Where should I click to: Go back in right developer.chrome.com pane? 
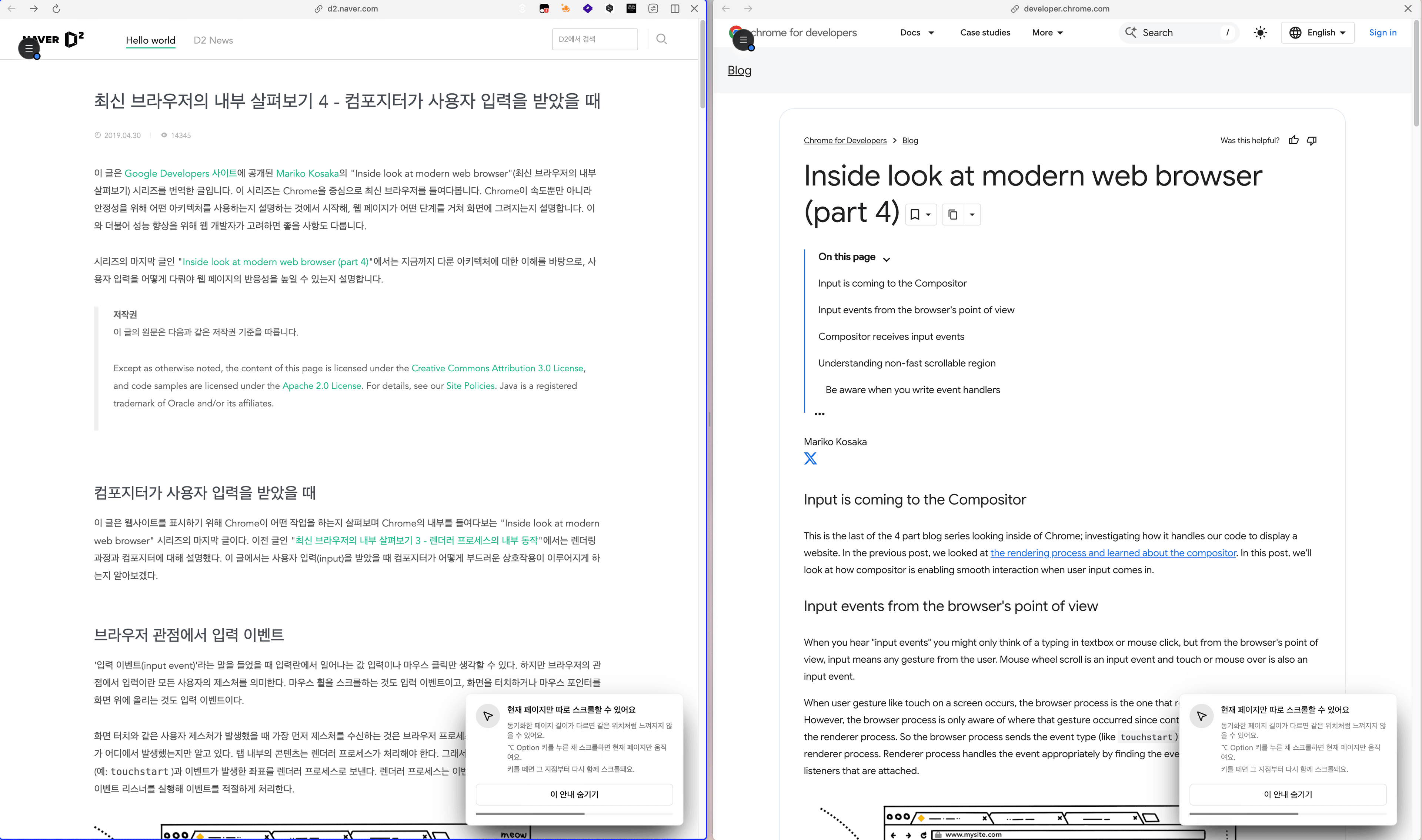[726, 9]
